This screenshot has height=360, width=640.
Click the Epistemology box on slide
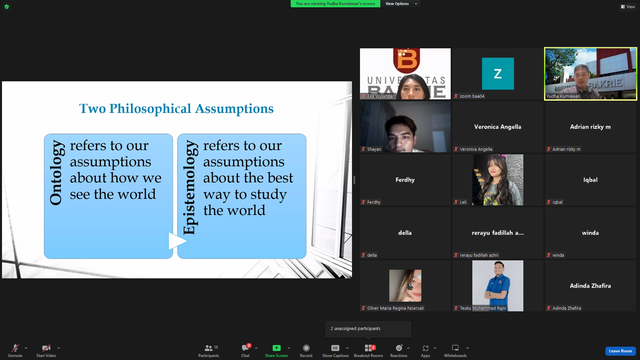[x=242, y=196]
